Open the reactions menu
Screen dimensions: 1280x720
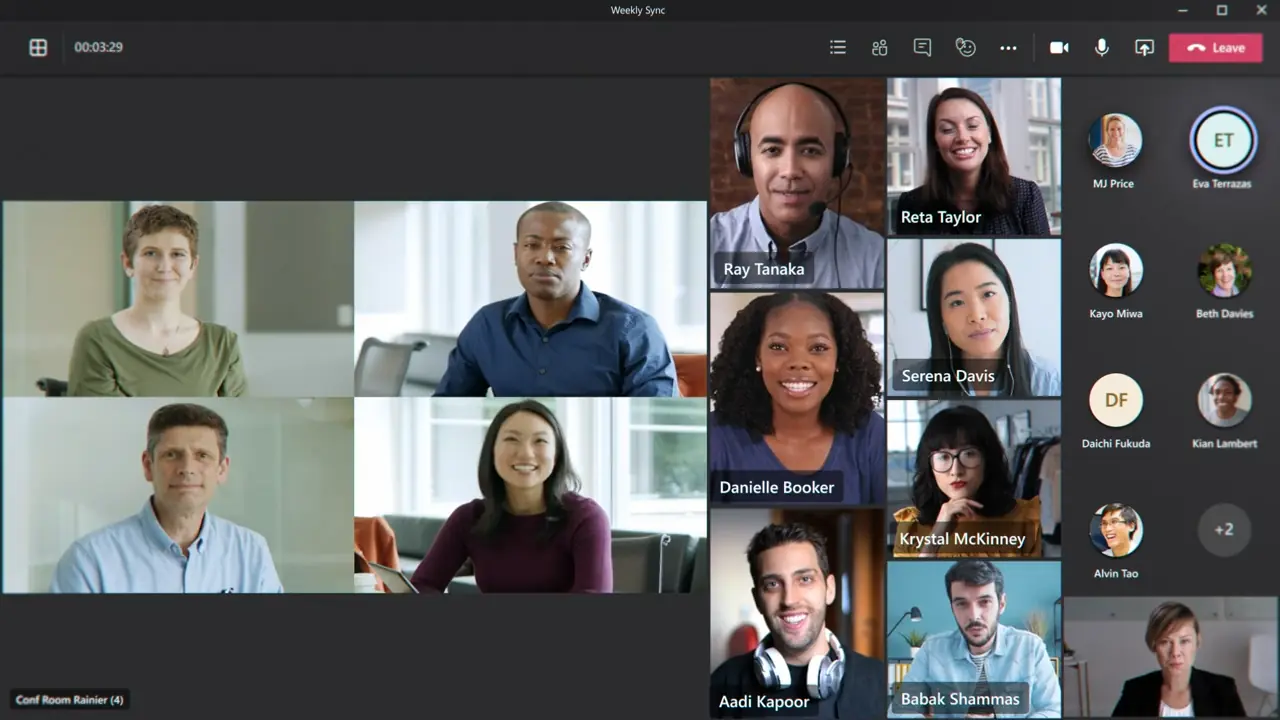965,48
